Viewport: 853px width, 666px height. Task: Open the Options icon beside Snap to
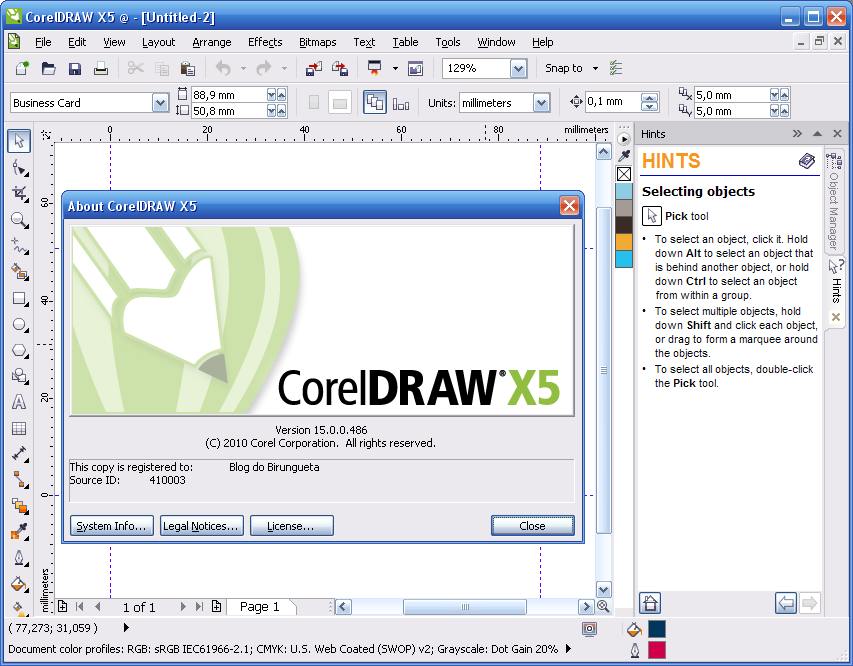pyautogui.click(x=616, y=69)
